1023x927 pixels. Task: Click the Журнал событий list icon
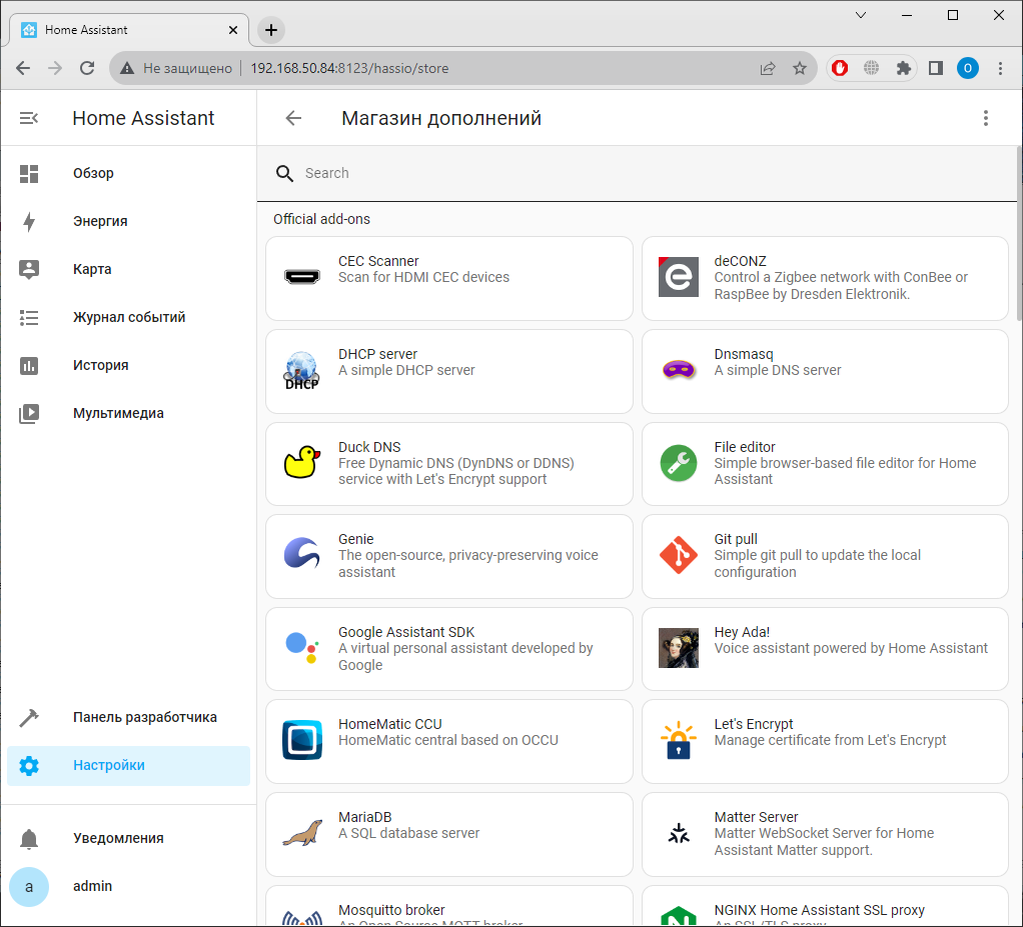coord(29,318)
